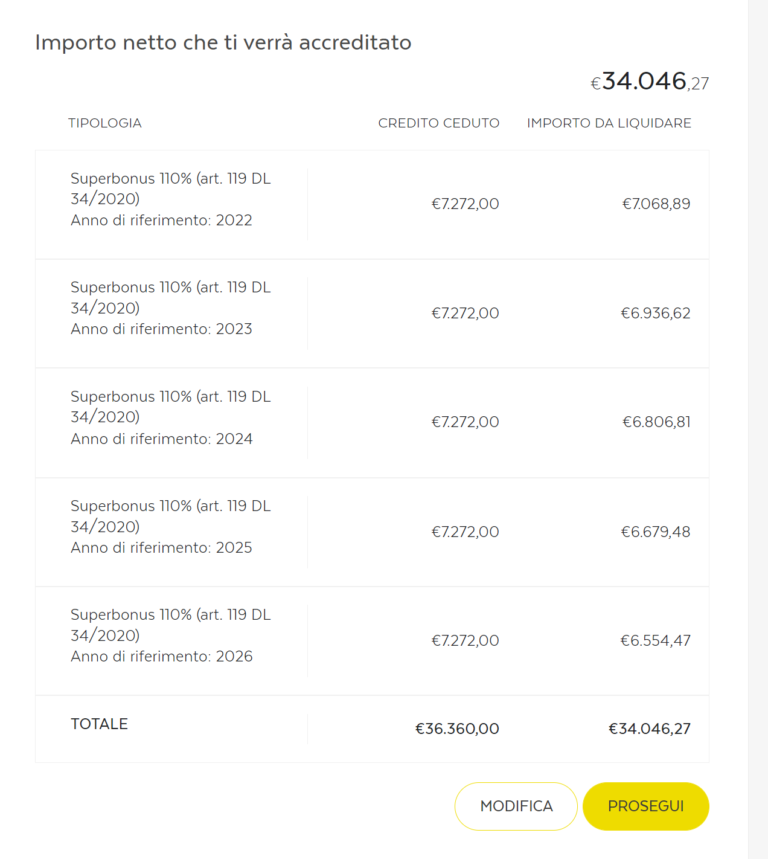Click the €6.679,48 amount for 2025

coord(656,532)
